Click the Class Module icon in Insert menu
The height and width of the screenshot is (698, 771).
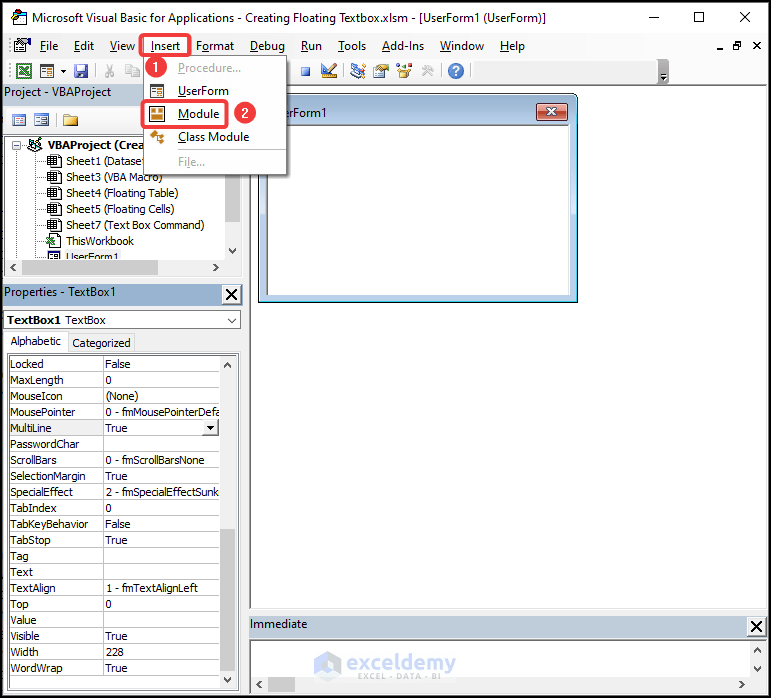[x=157, y=137]
